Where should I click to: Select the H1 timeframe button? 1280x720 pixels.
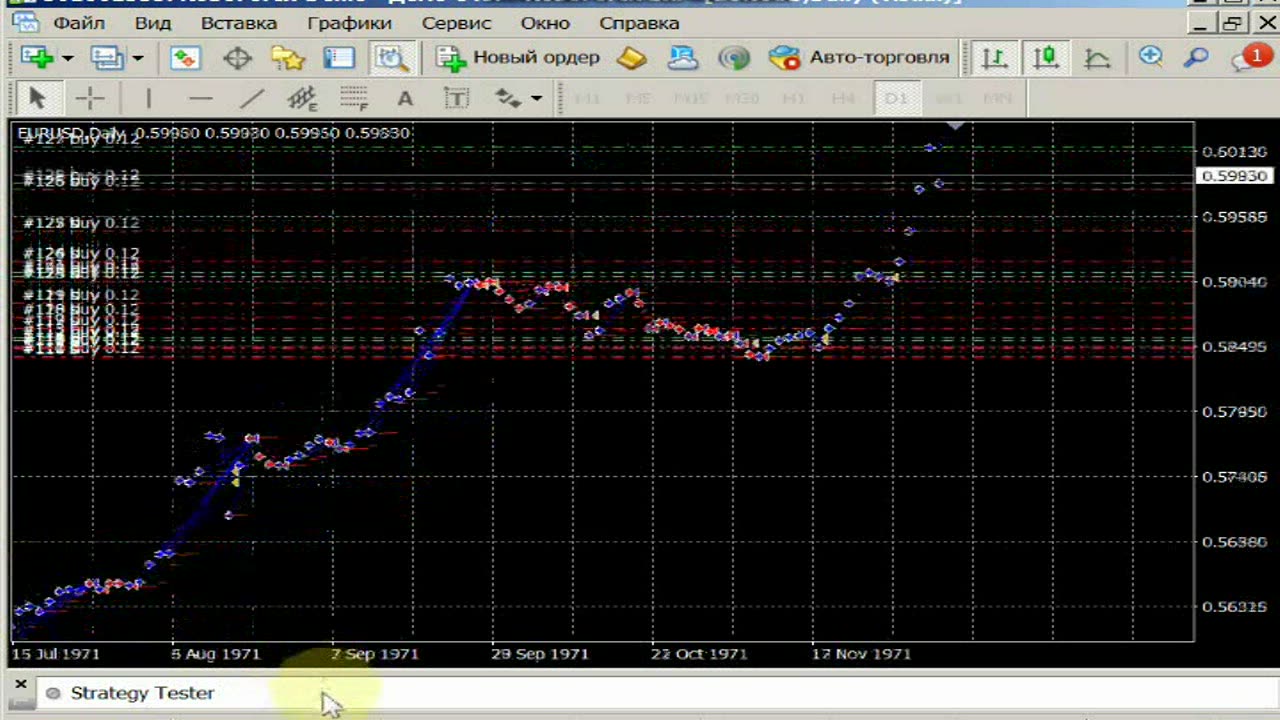793,98
